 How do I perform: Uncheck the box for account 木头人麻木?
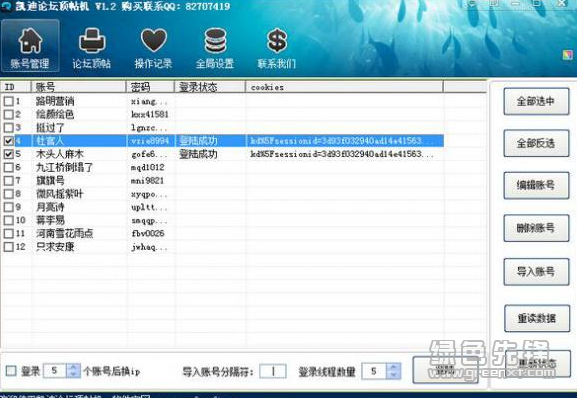[x=8, y=154]
